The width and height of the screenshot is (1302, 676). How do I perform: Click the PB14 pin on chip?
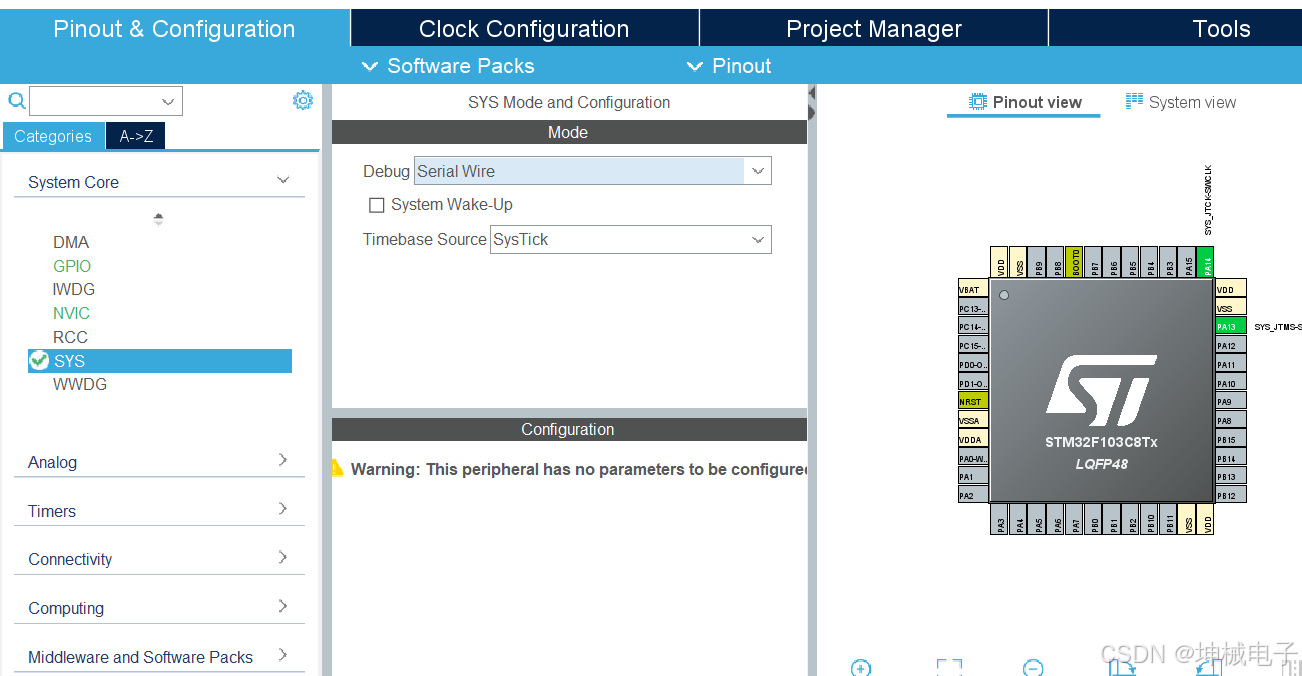tap(1231, 458)
